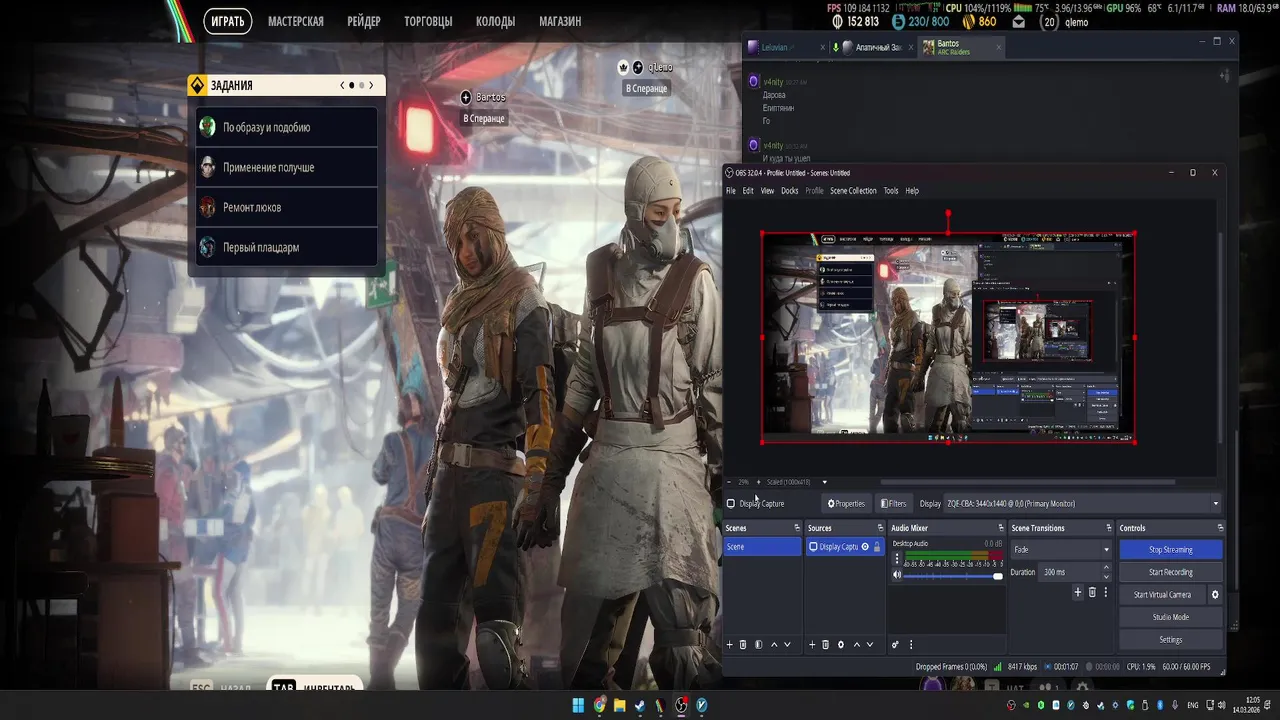Open the transition properties three-dot menu
The height and width of the screenshot is (720, 1280).
click(1105, 592)
